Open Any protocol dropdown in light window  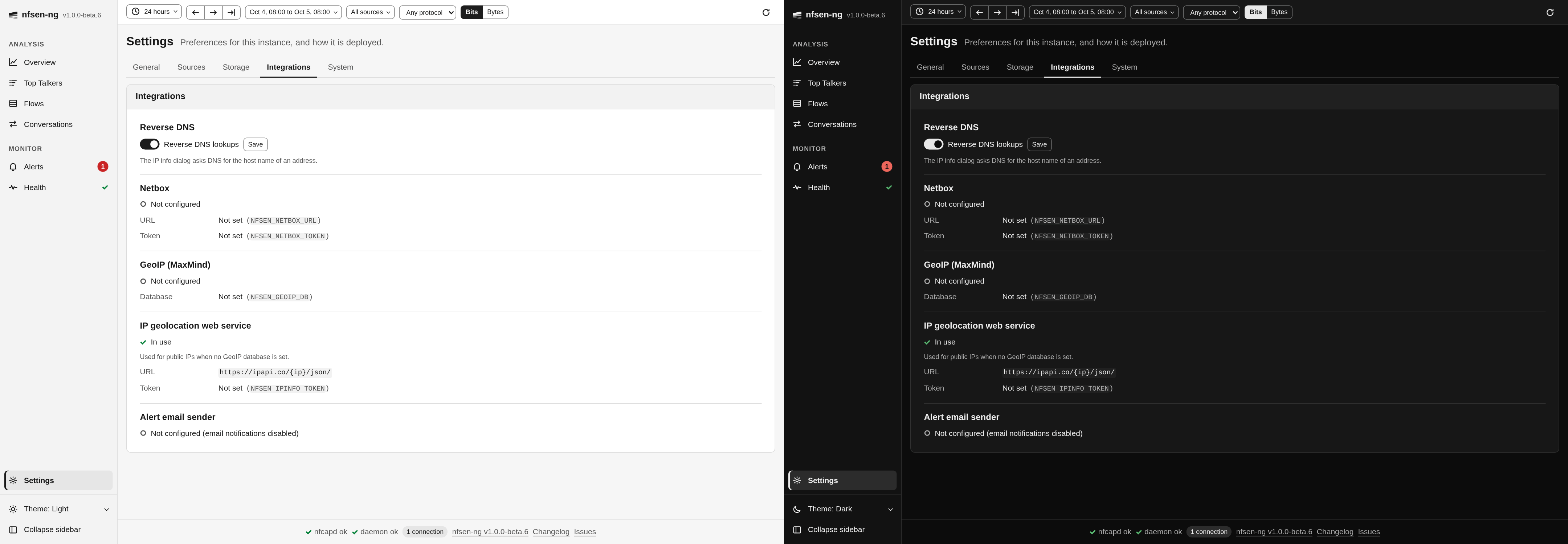[427, 12]
